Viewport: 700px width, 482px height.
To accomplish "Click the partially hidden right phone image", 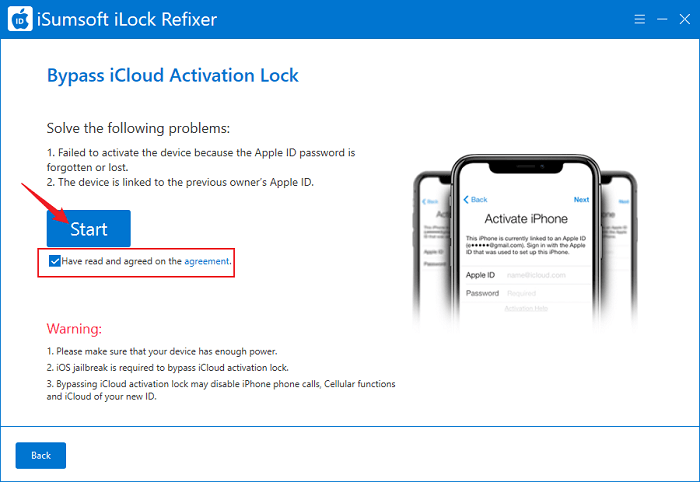I will coord(618,250).
